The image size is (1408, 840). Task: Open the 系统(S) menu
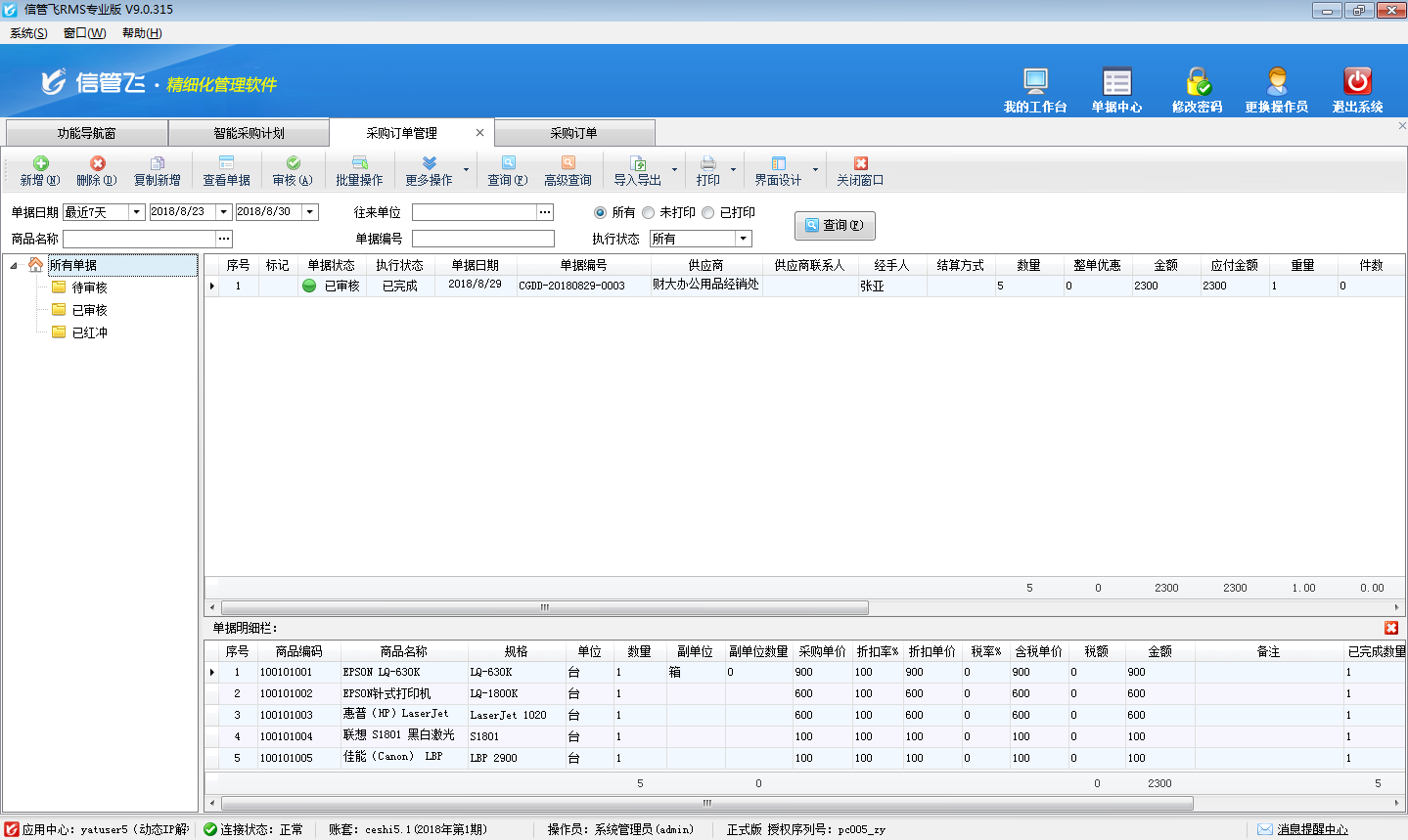(x=28, y=33)
